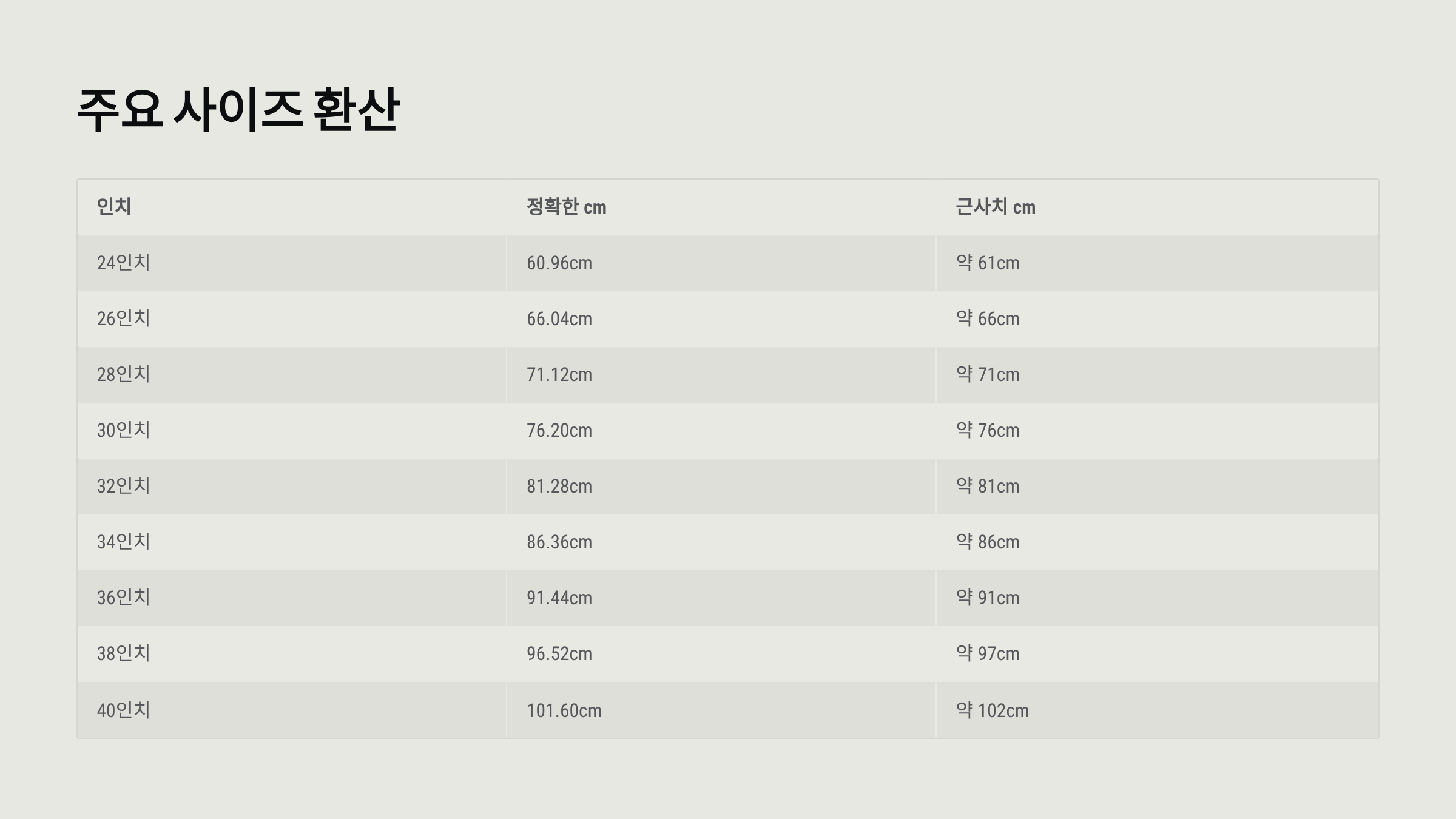
Task: Select the 28인치 cell
Action: coord(124,374)
